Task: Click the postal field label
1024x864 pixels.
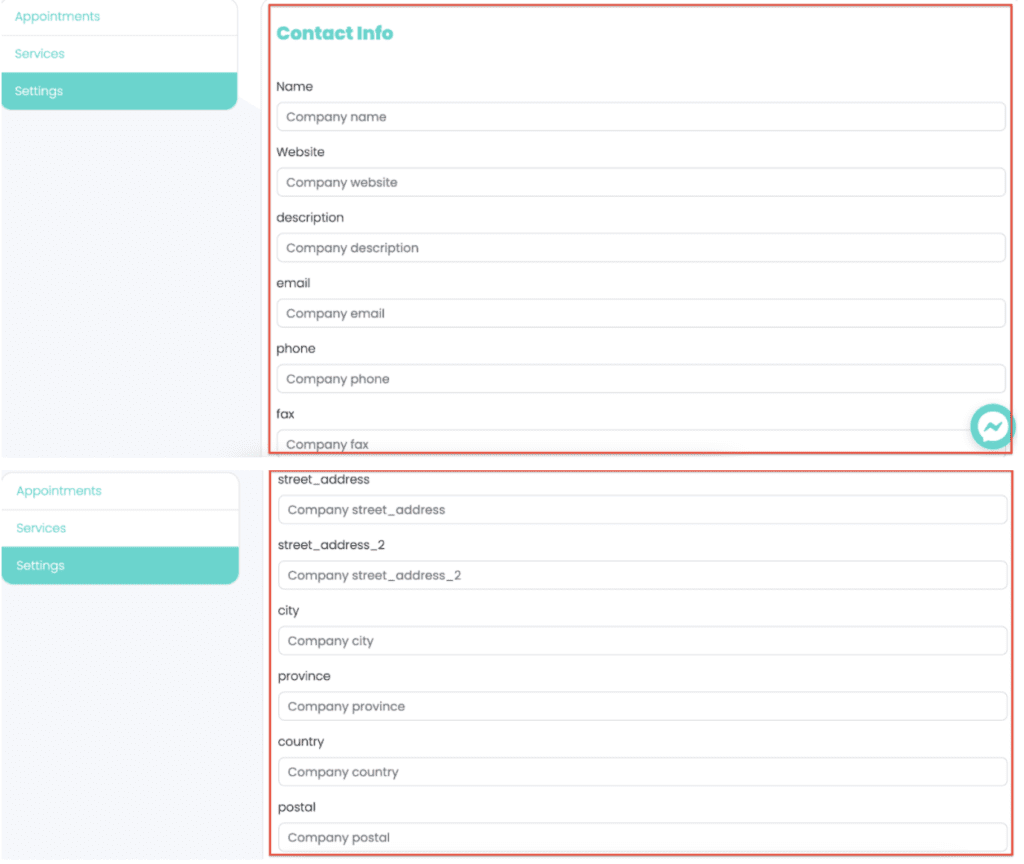Action: tap(296, 807)
